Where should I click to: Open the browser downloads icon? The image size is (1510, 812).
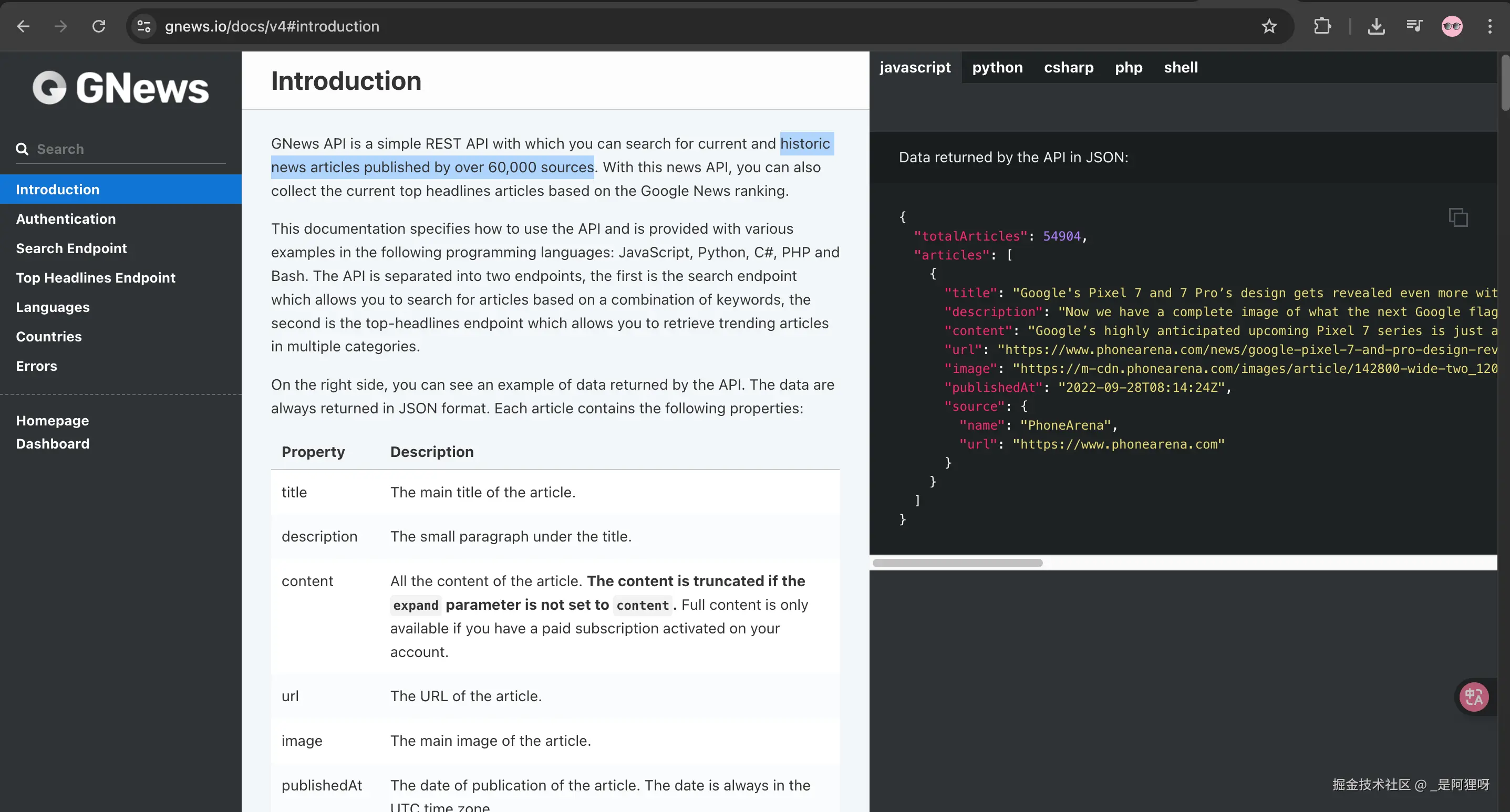(1376, 26)
